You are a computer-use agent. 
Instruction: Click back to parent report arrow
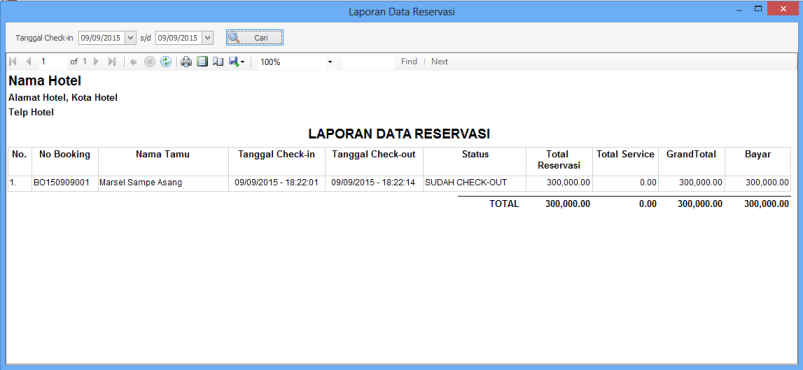tap(134, 61)
